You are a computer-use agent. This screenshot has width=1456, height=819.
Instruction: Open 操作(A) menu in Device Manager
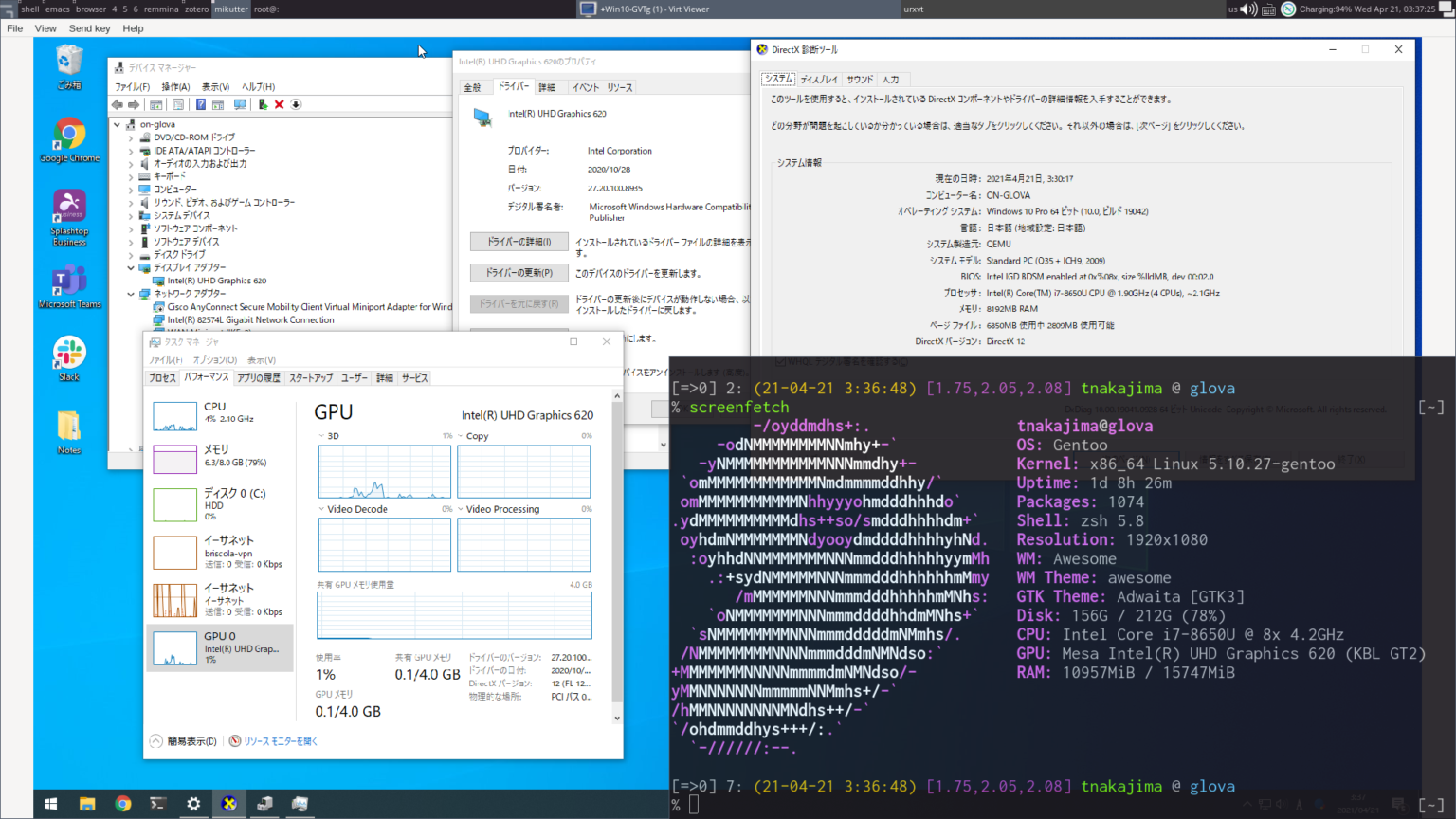(175, 86)
